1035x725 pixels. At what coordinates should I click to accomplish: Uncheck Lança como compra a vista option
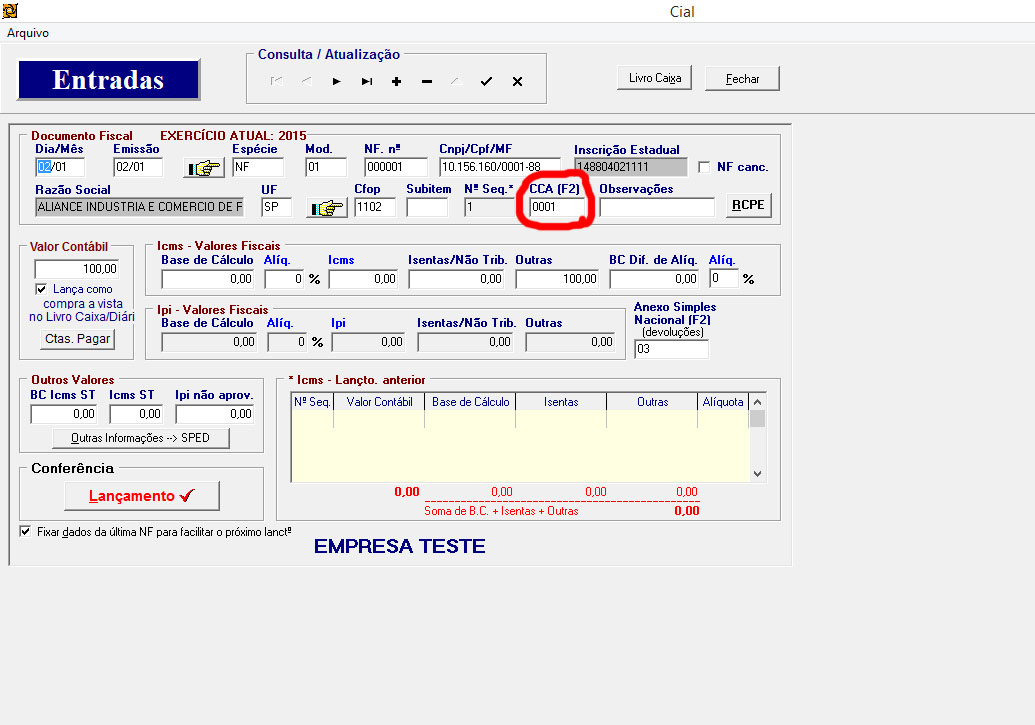41,289
